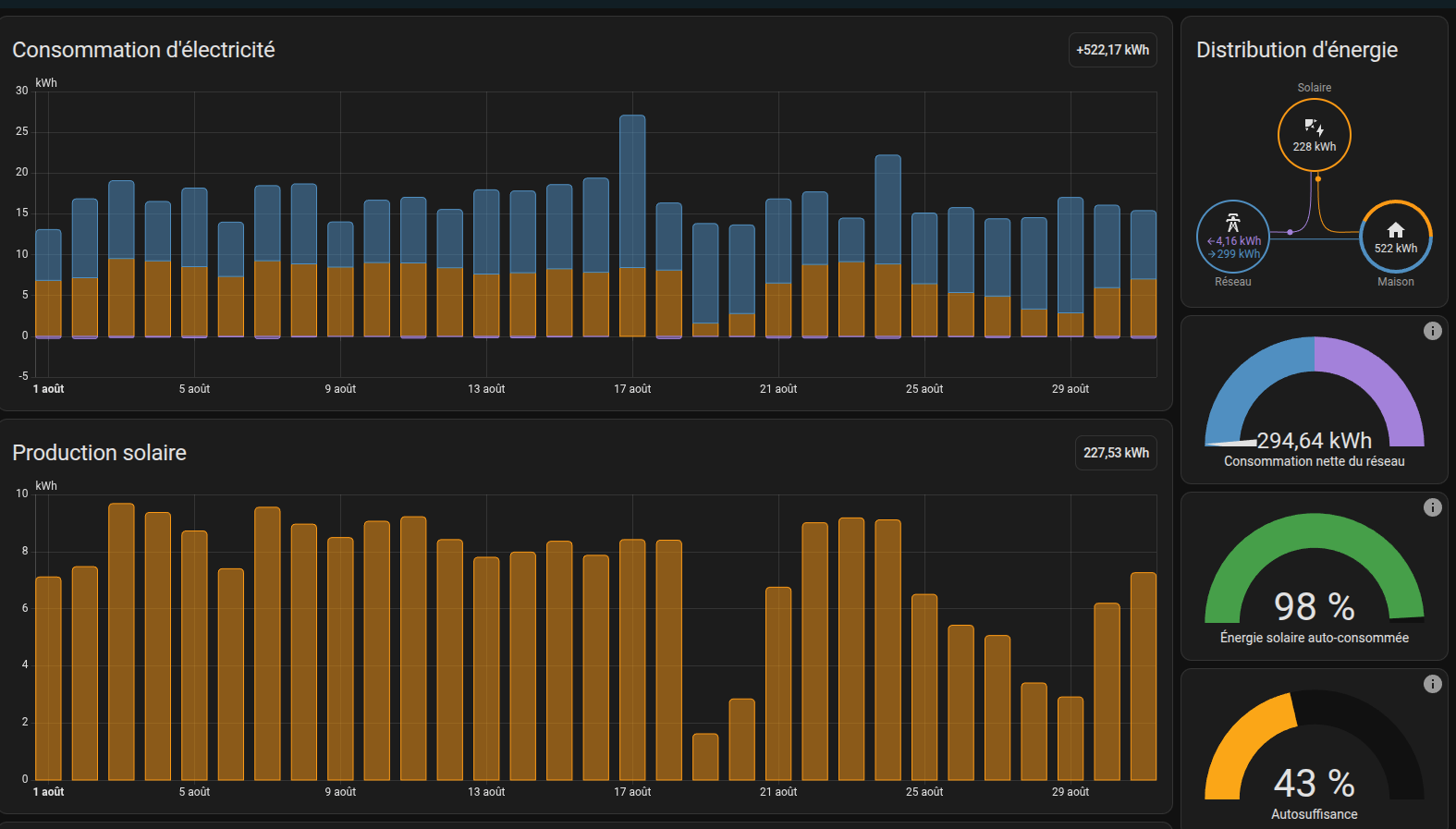Click the Maison house icon
Image resolution: width=1456 pixels, height=829 pixels.
pyautogui.click(x=1395, y=230)
